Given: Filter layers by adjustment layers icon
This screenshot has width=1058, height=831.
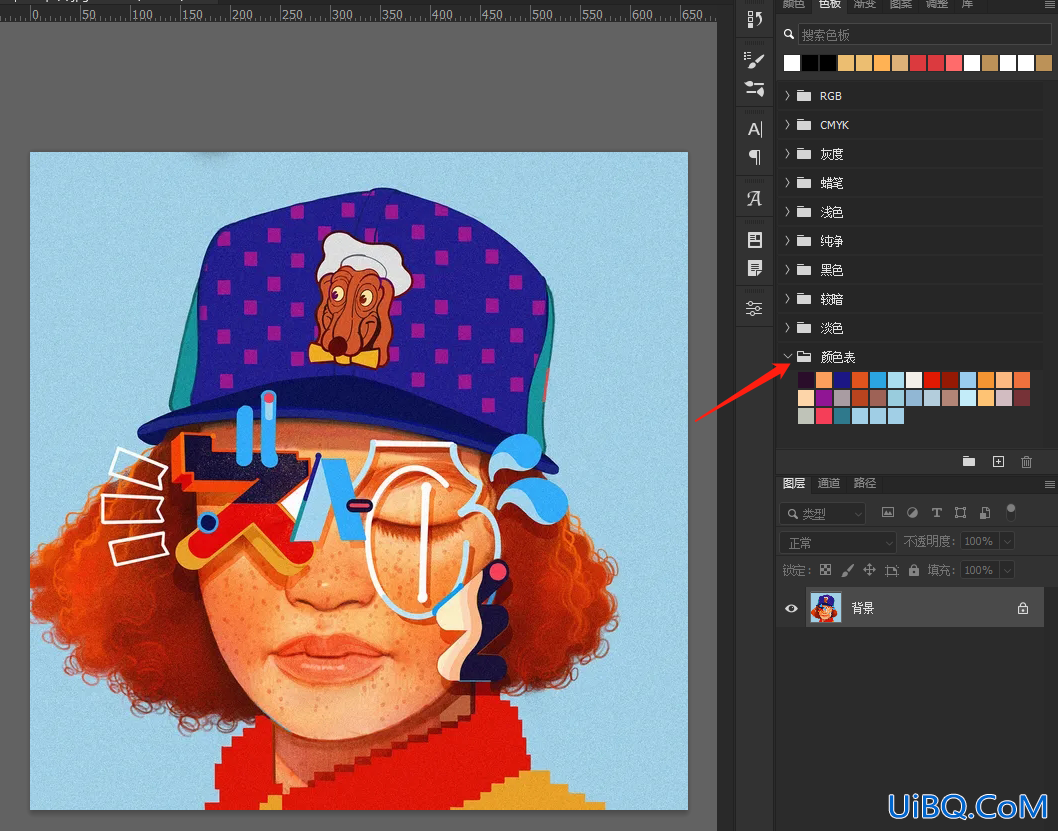Looking at the screenshot, I should pyautogui.click(x=912, y=513).
